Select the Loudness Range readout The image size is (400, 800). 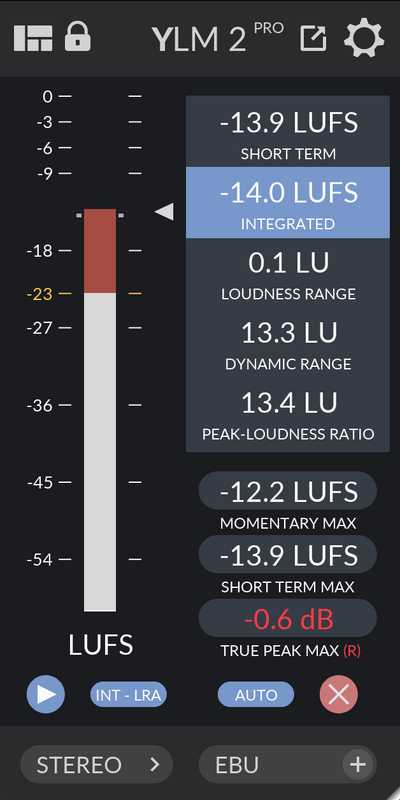tap(288, 273)
